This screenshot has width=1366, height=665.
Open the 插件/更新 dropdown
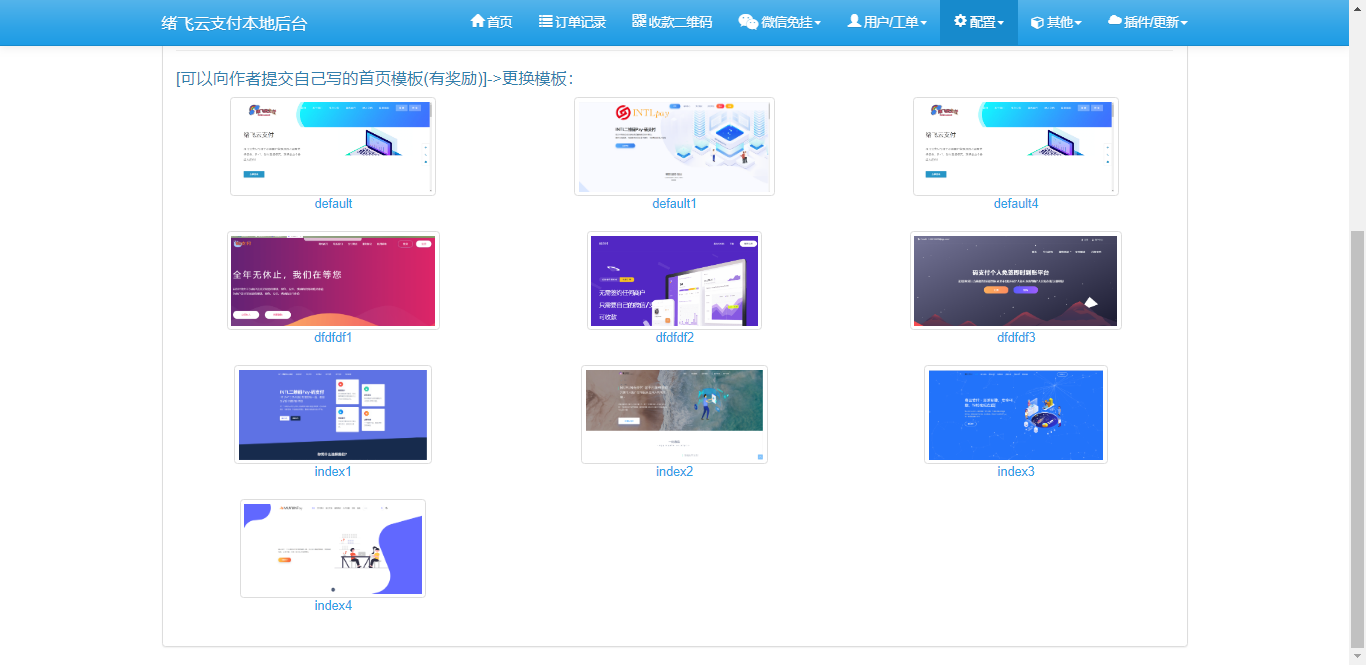1148,22
